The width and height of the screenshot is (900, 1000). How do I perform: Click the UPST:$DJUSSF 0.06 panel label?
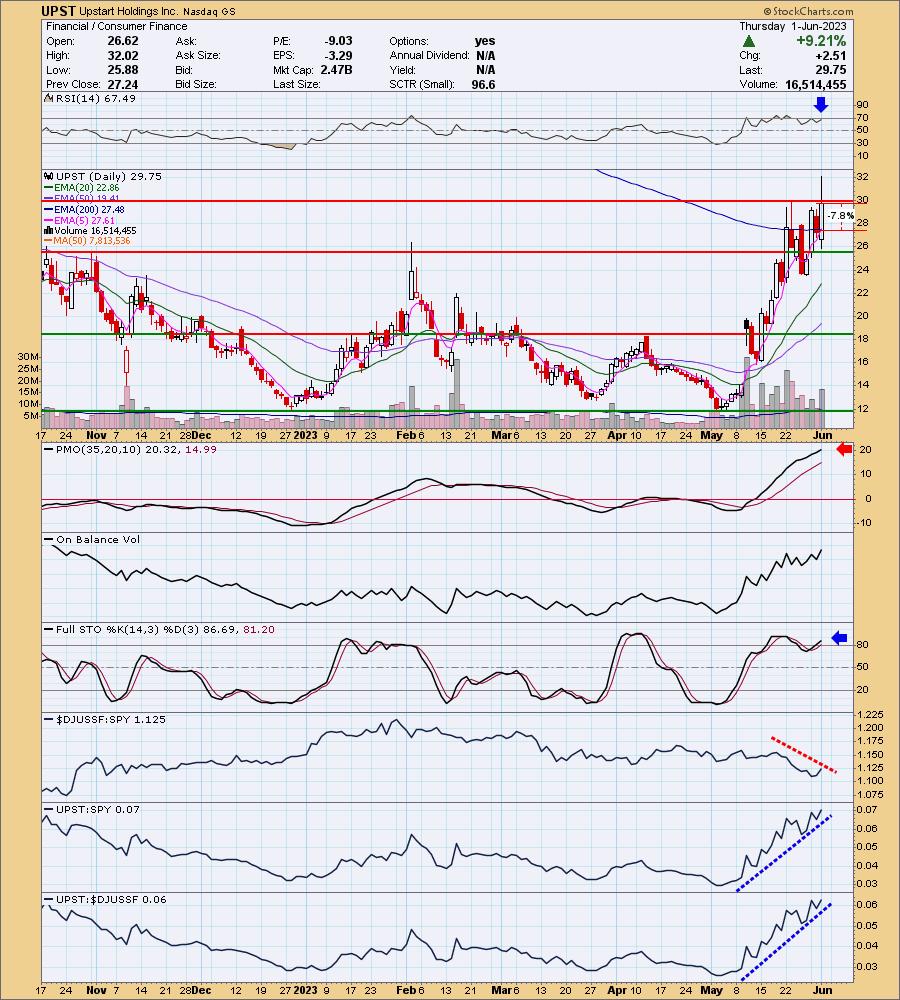point(111,899)
